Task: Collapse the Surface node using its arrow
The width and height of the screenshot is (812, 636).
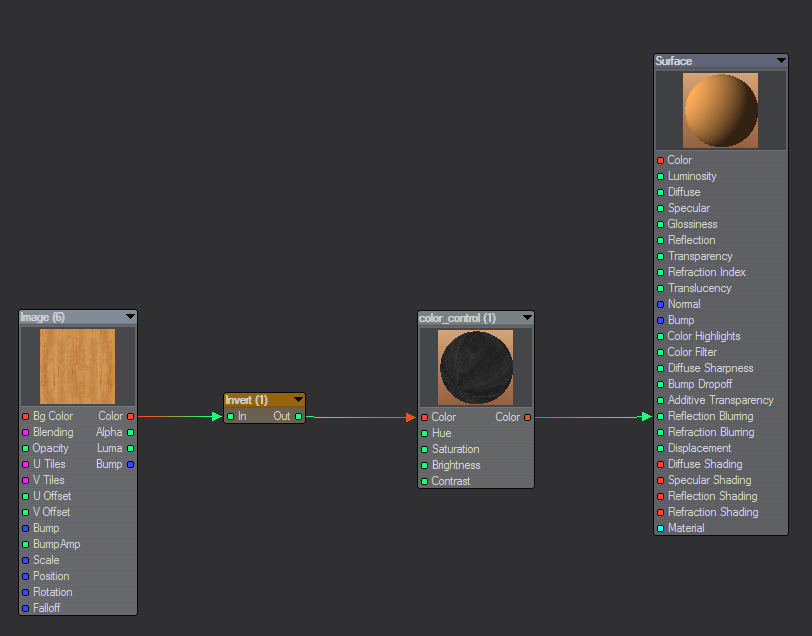Action: [x=780, y=61]
